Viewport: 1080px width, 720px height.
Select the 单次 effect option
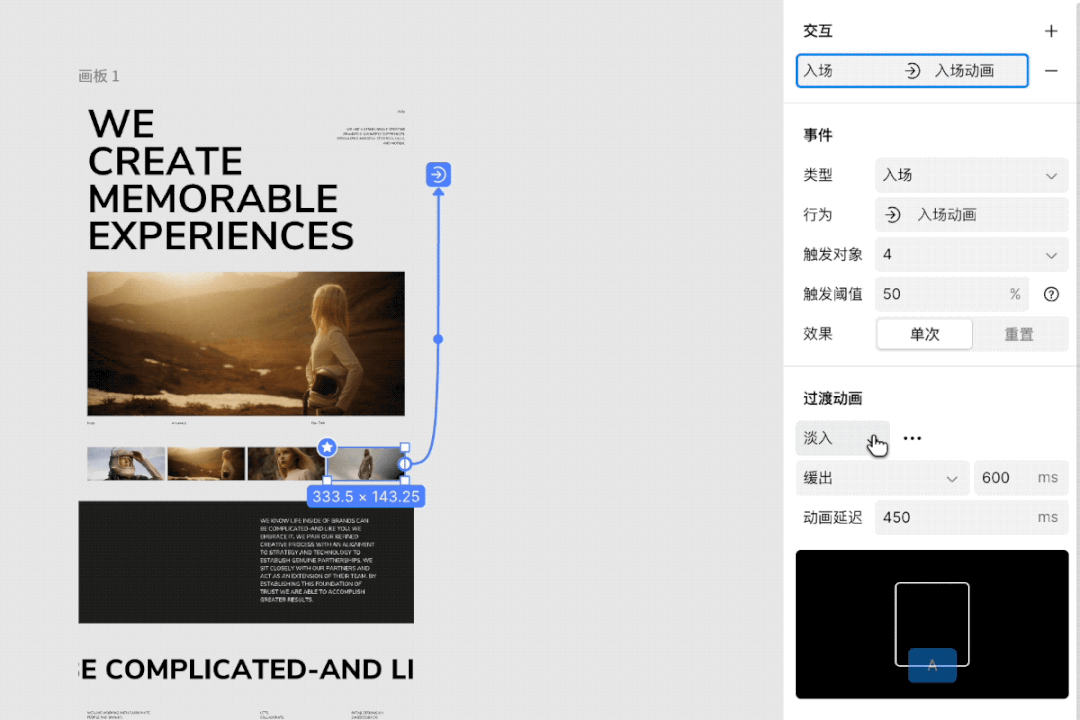924,334
